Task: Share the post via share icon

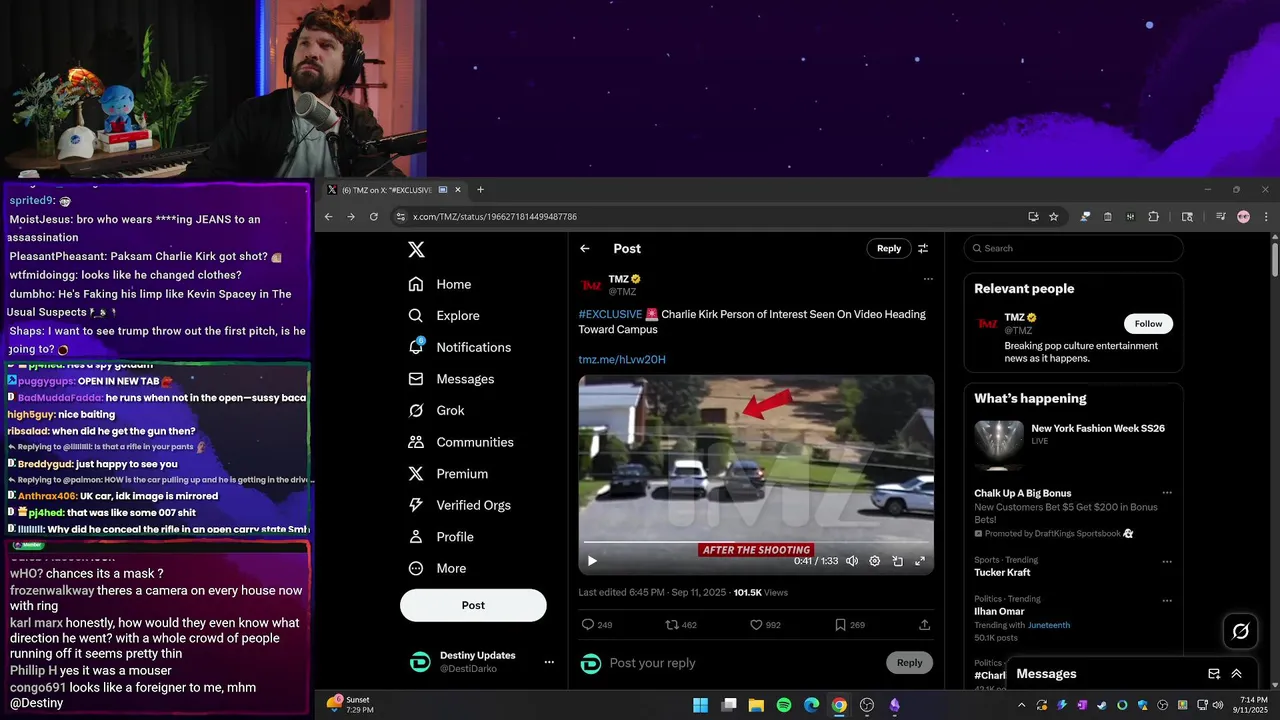Action: (x=925, y=625)
